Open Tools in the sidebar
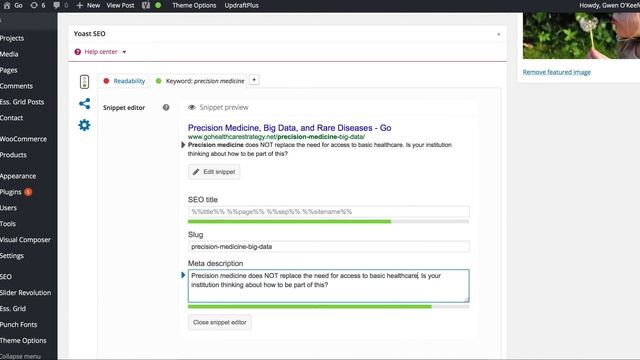 8,224
